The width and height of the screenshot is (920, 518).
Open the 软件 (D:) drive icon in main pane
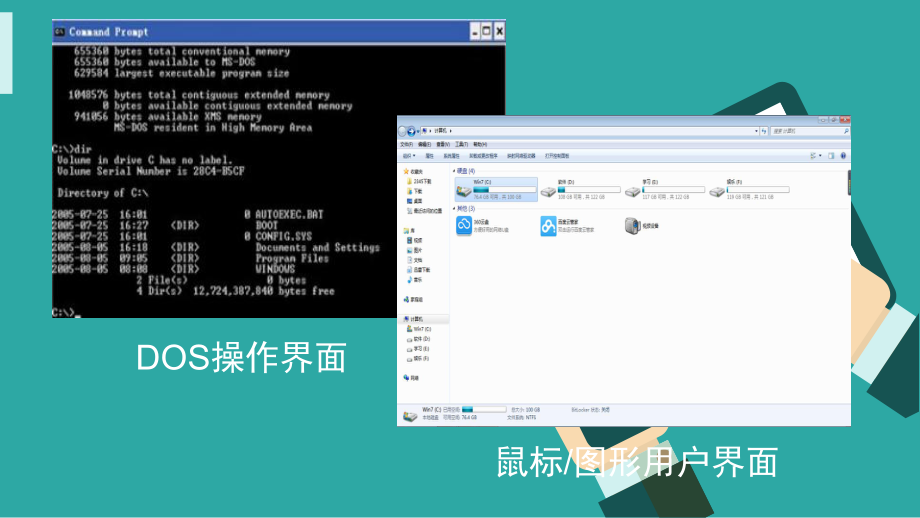pos(548,192)
